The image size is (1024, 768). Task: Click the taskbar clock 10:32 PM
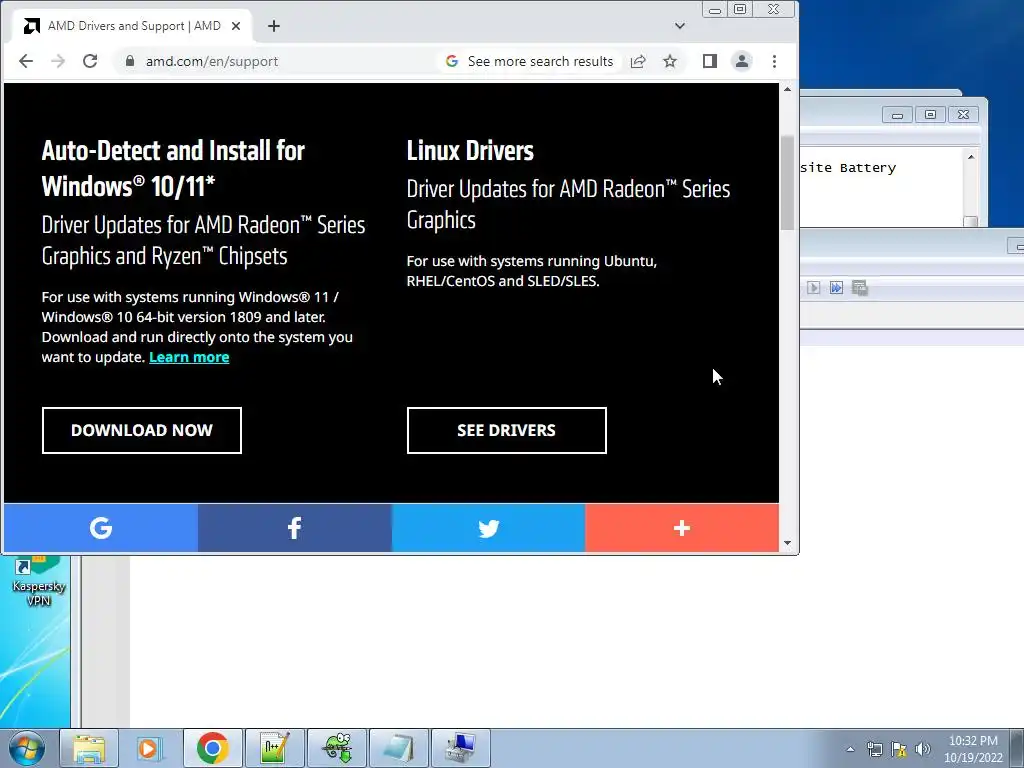click(973, 749)
